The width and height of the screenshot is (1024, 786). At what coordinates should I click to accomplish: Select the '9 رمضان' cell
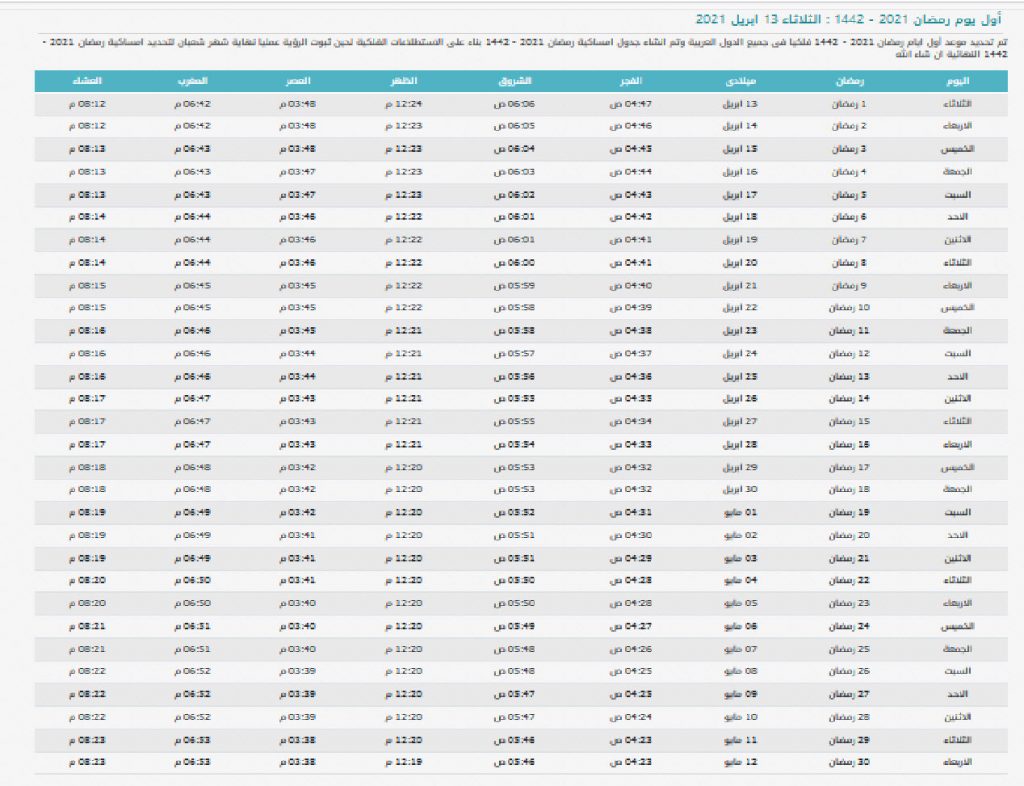(849, 285)
